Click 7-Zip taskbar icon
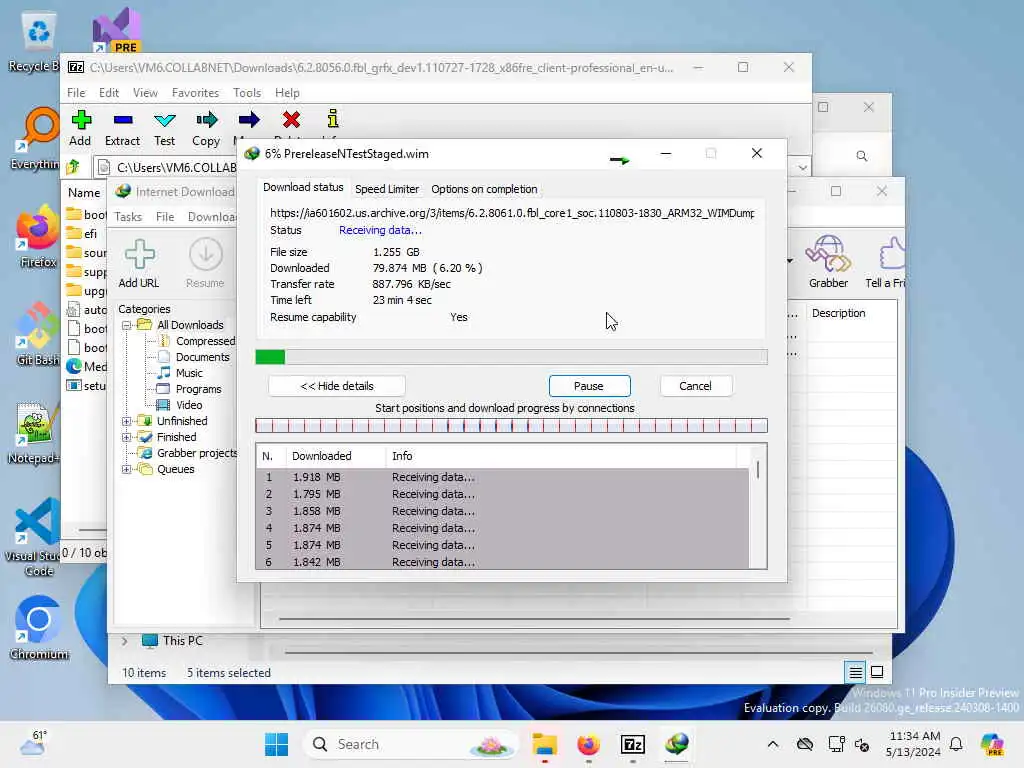Screen dimensions: 1024x768 coord(632,744)
